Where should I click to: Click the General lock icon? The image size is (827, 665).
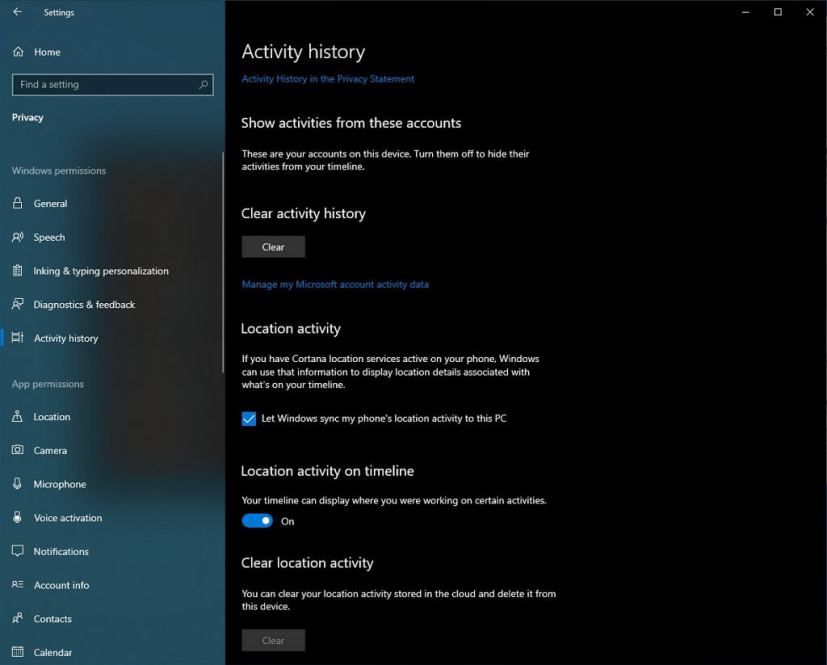[17, 203]
